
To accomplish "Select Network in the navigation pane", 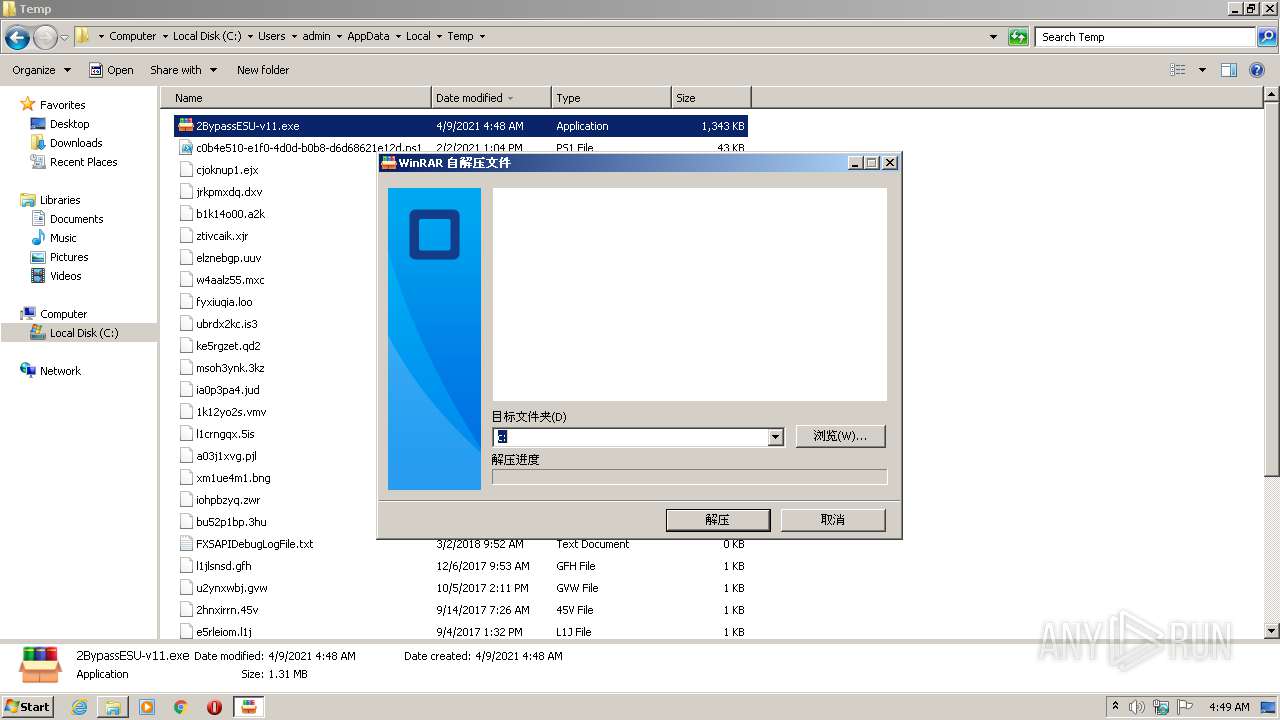I will click(60, 371).
